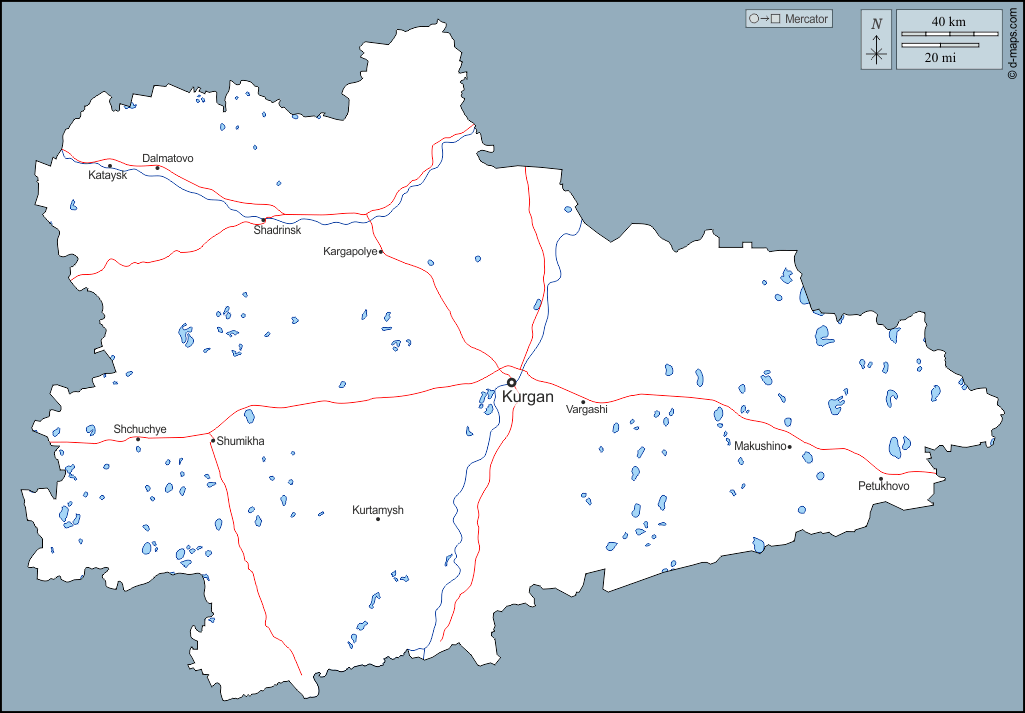Click the Kataysk town label

tap(107, 176)
